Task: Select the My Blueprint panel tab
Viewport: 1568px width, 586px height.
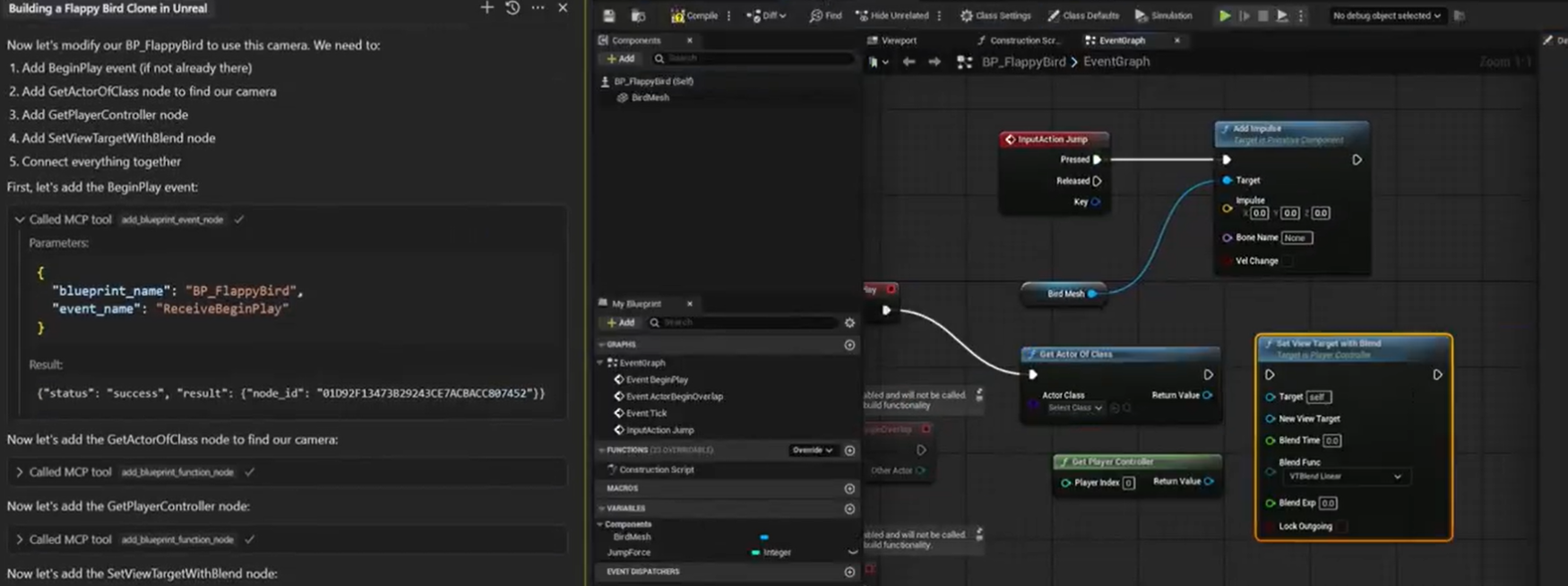Action: coord(636,304)
